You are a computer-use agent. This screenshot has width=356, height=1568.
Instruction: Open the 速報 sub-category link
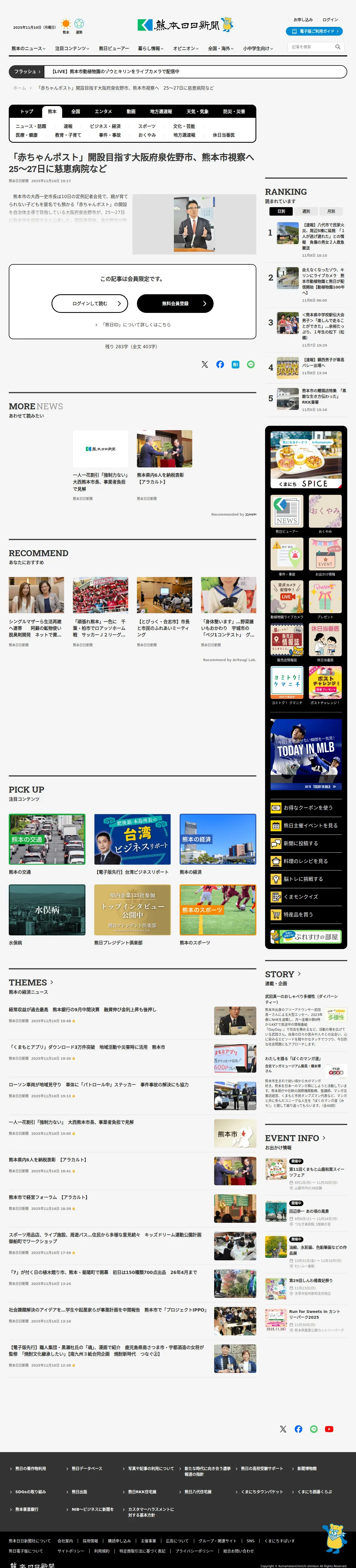(68, 126)
